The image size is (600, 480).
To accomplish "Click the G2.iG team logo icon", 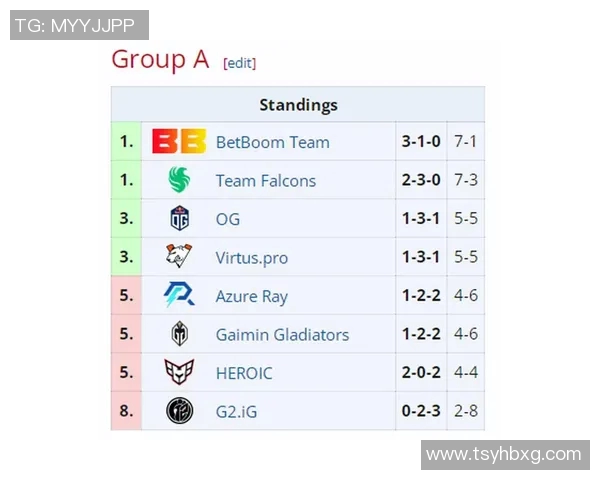I will pyautogui.click(x=179, y=411).
